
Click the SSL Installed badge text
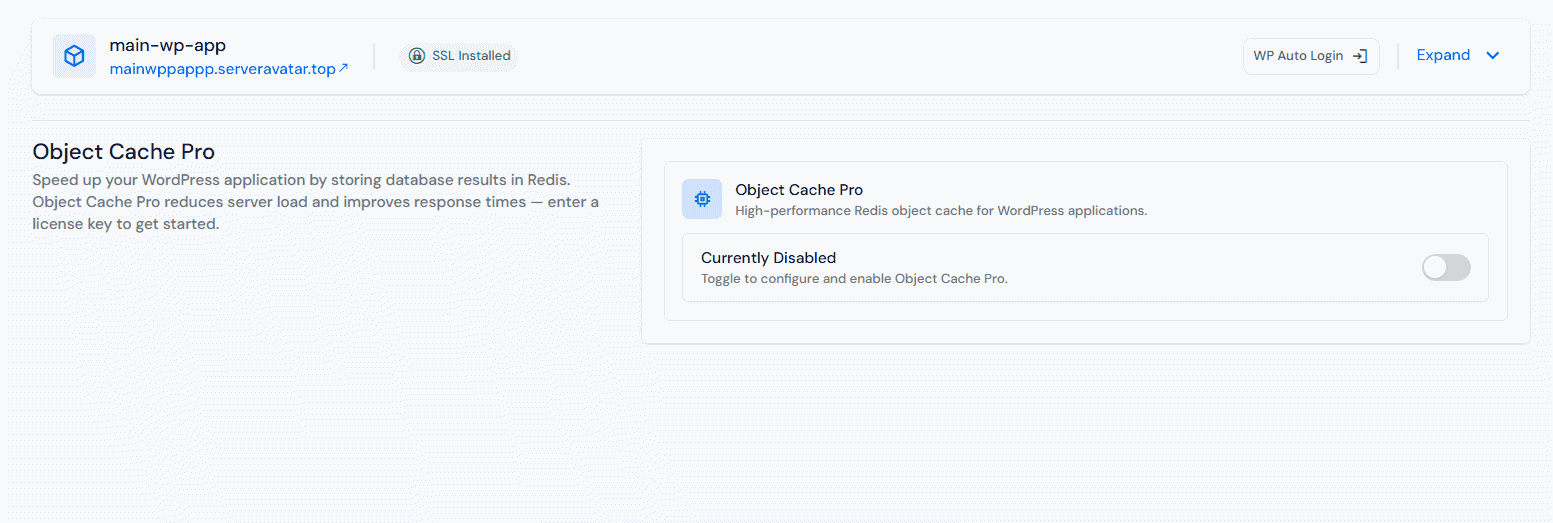[471, 56]
